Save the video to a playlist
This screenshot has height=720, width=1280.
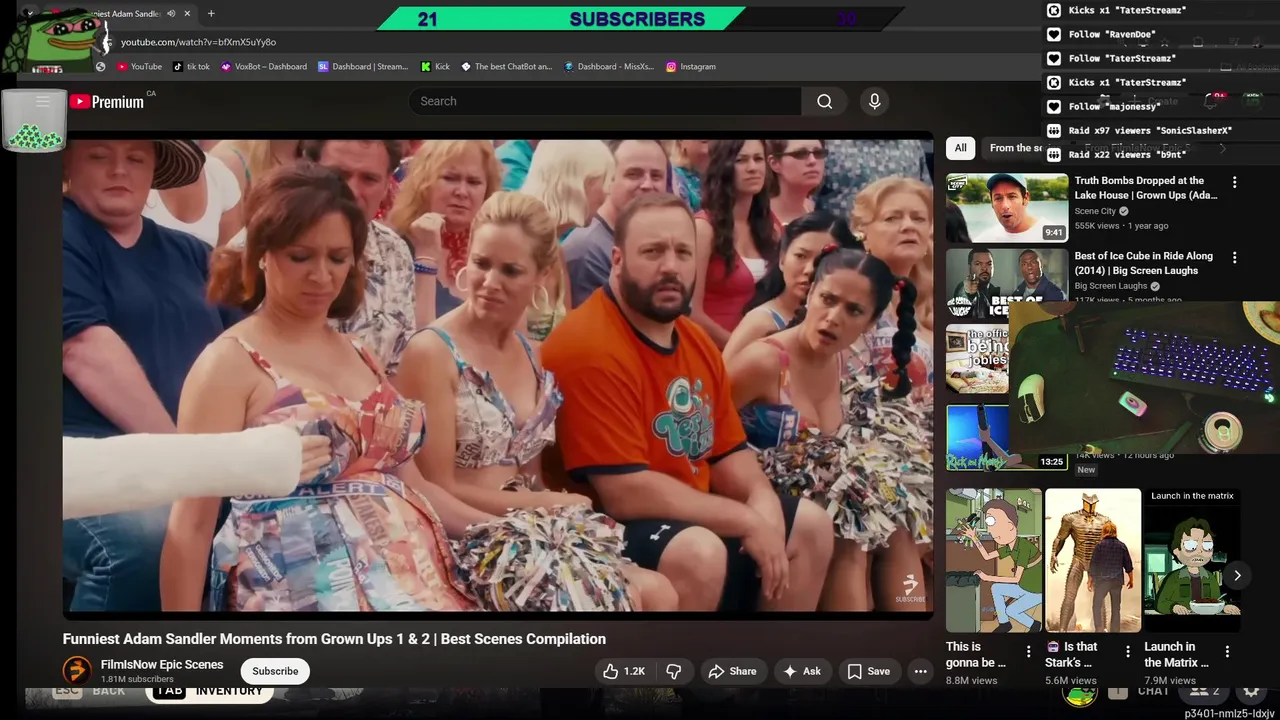(868, 671)
